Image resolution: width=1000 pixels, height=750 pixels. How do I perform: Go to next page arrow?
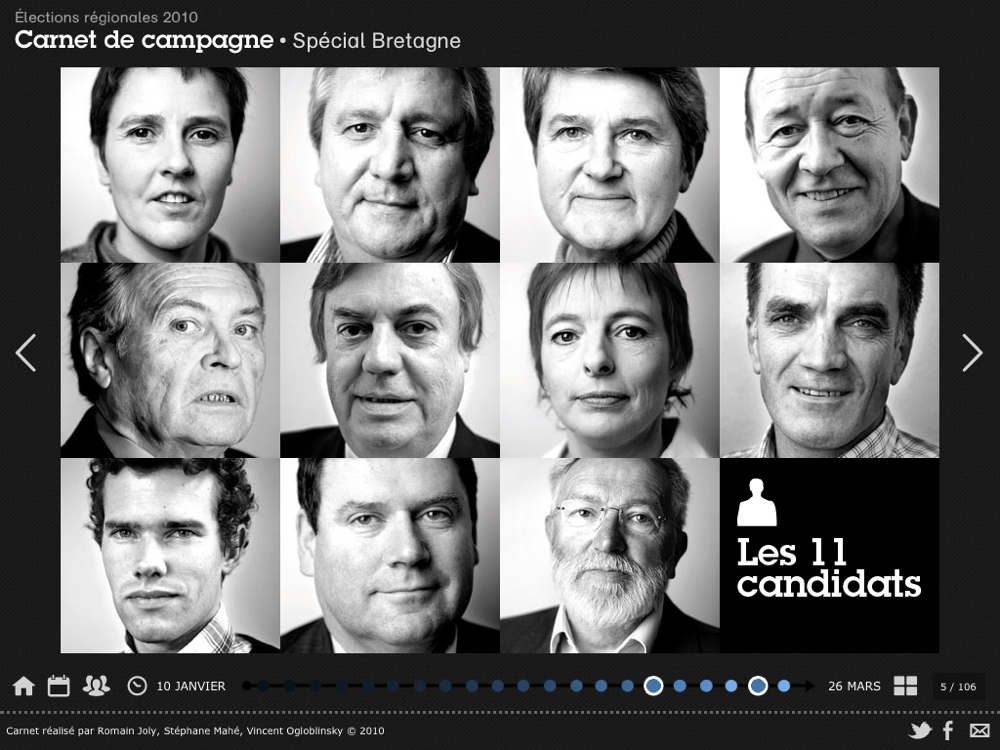click(x=973, y=353)
